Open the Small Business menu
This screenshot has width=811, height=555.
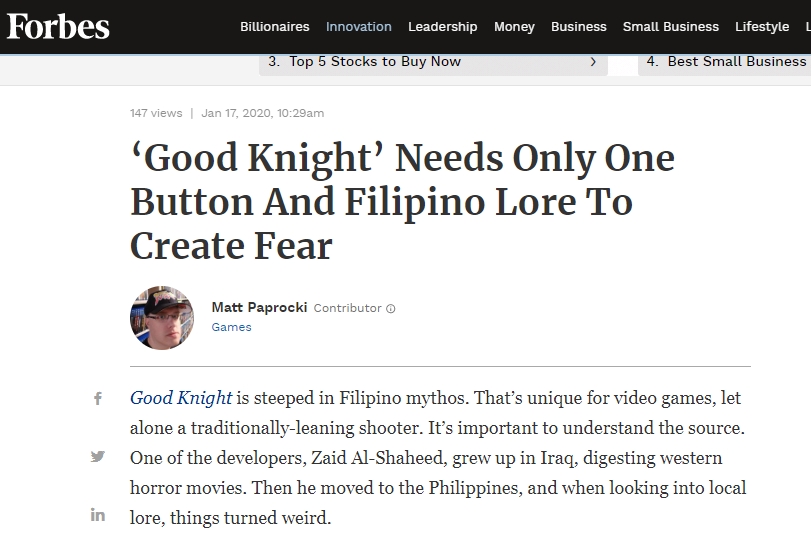point(671,27)
